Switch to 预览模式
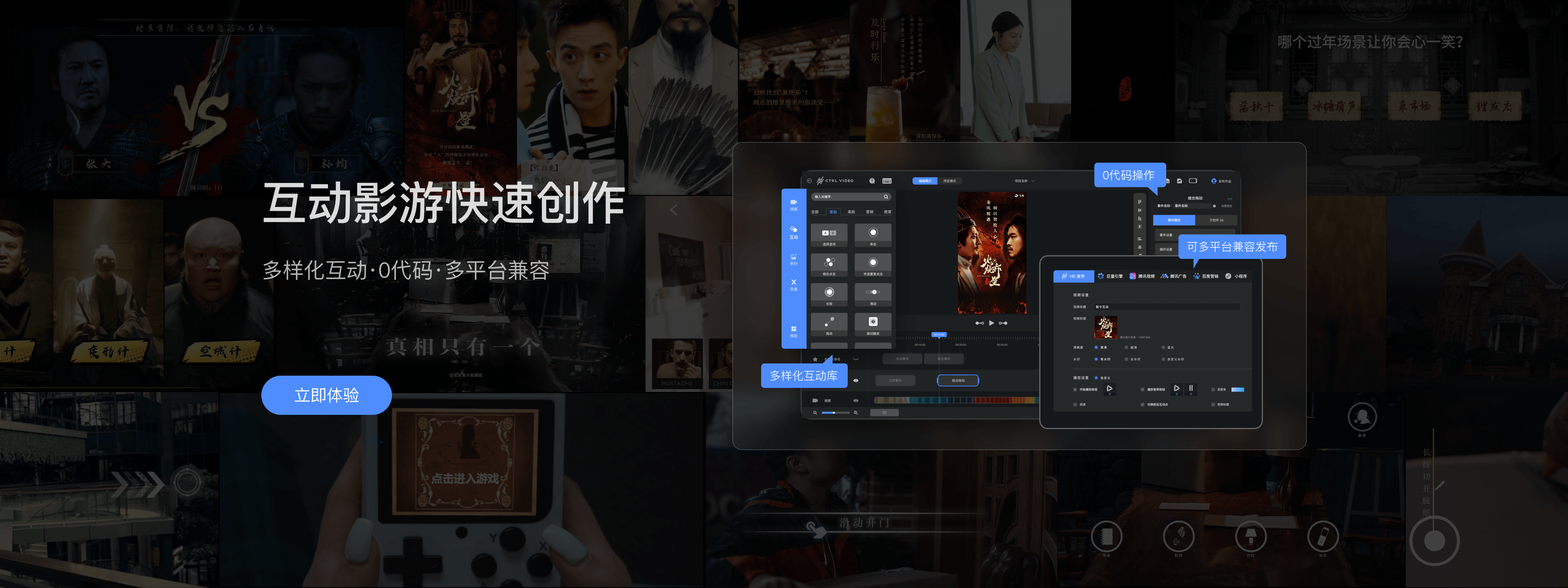 point(950,181)
